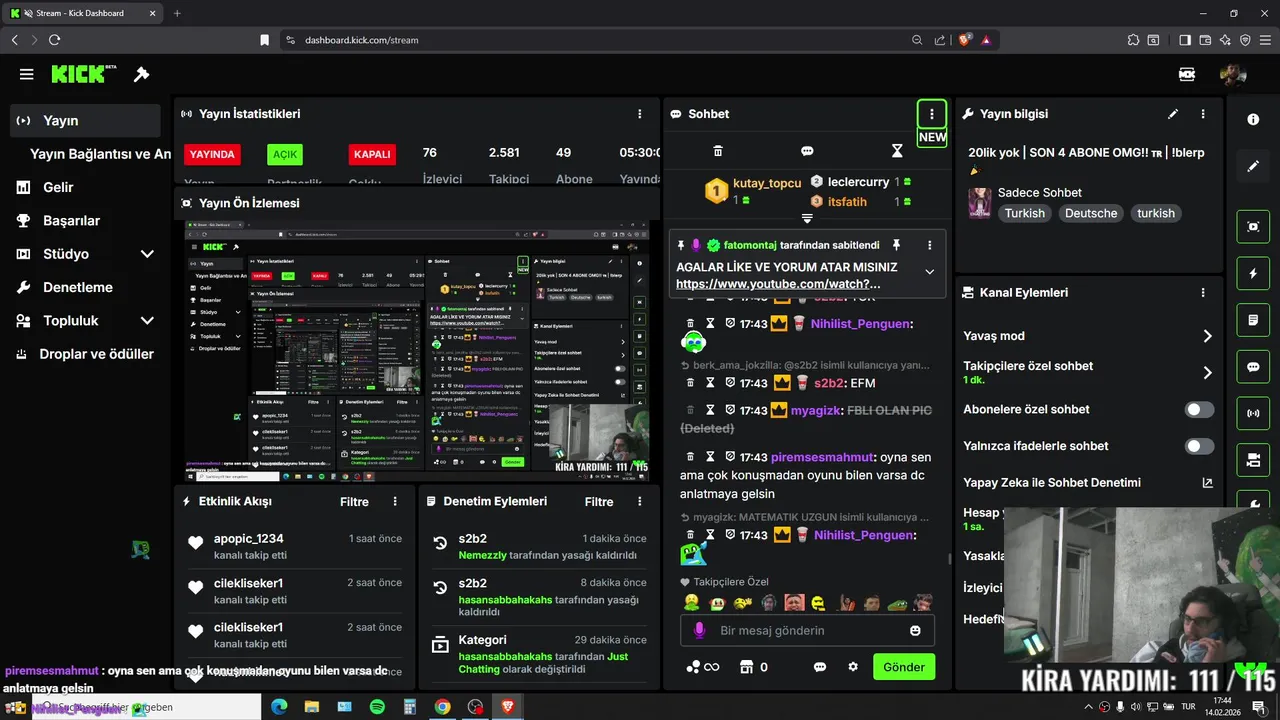Edit stream info with the pencil in Yayın bilgisi
This screenshot has height=720, width=1280.
pos(1173,114)
